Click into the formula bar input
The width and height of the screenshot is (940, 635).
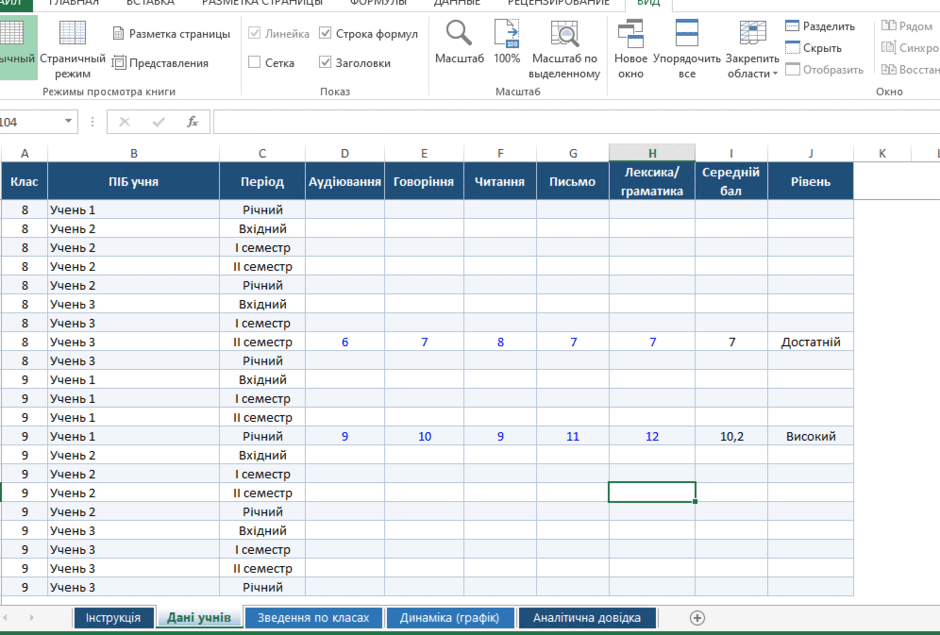pyautogui.click(x=576, y=122)
